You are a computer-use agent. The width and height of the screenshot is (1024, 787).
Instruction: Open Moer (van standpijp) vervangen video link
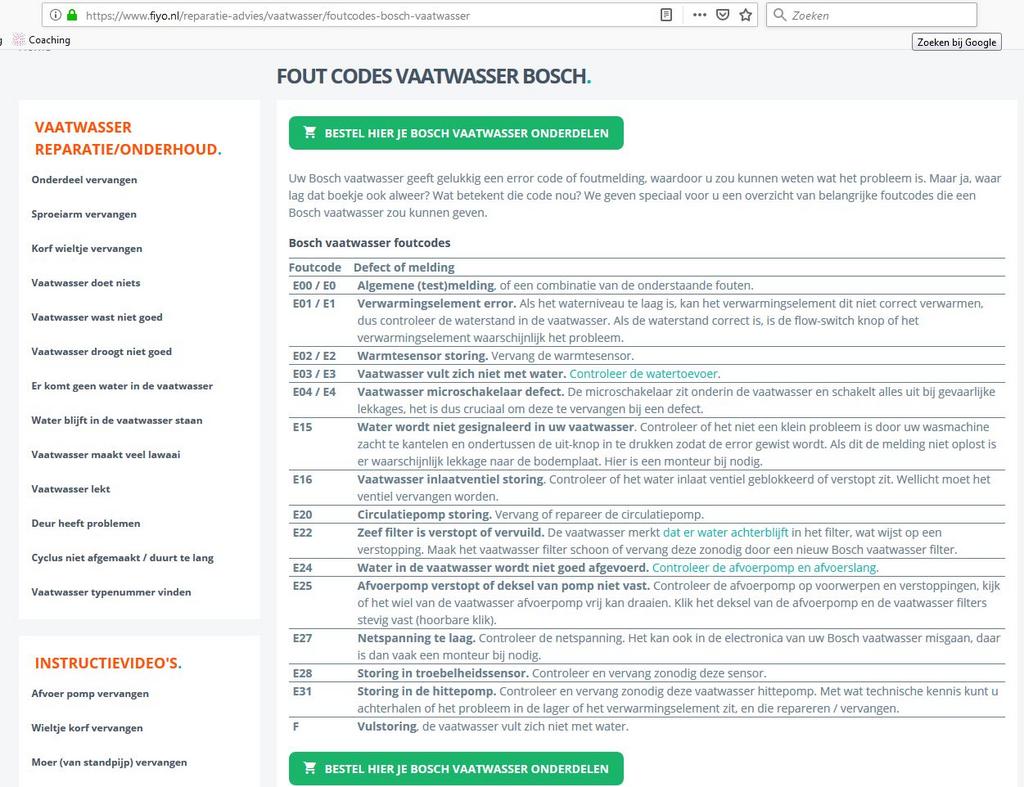(x=109, y=762)
